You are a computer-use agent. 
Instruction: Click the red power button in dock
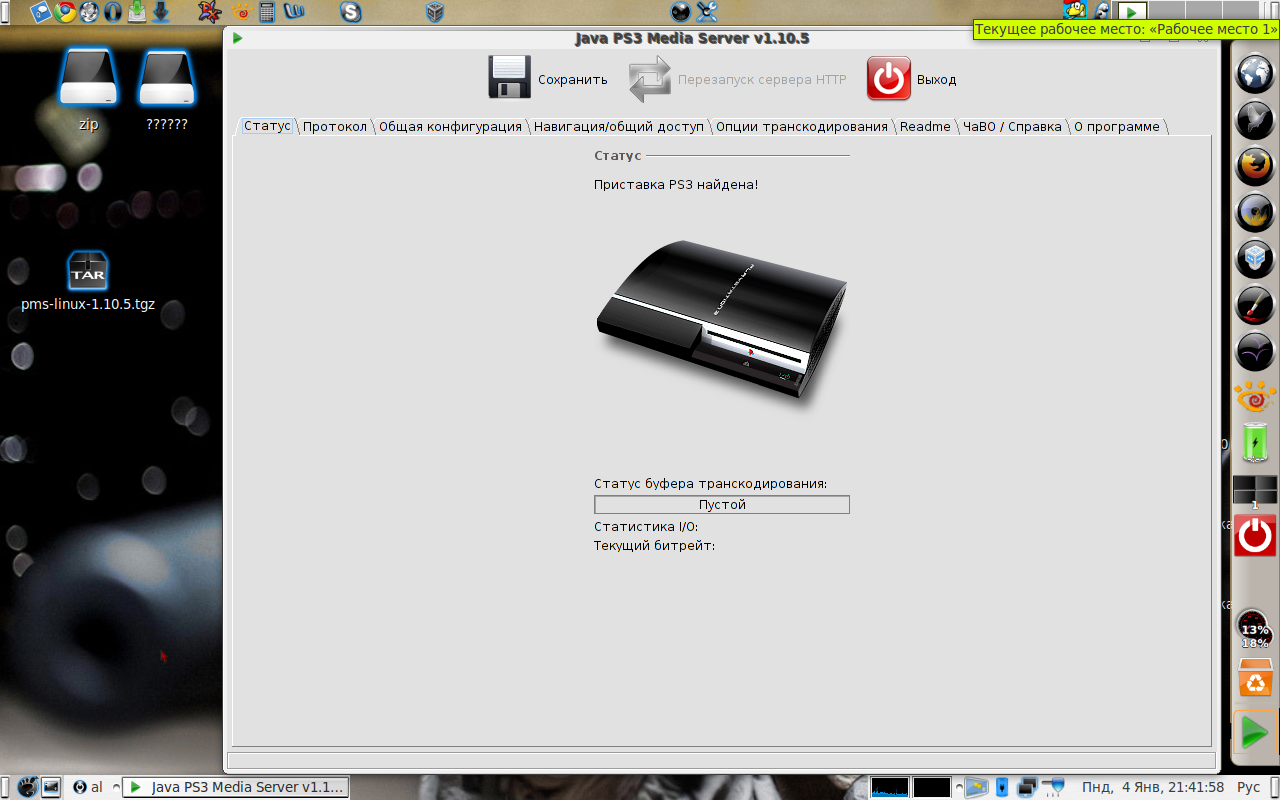[1255, 536]
